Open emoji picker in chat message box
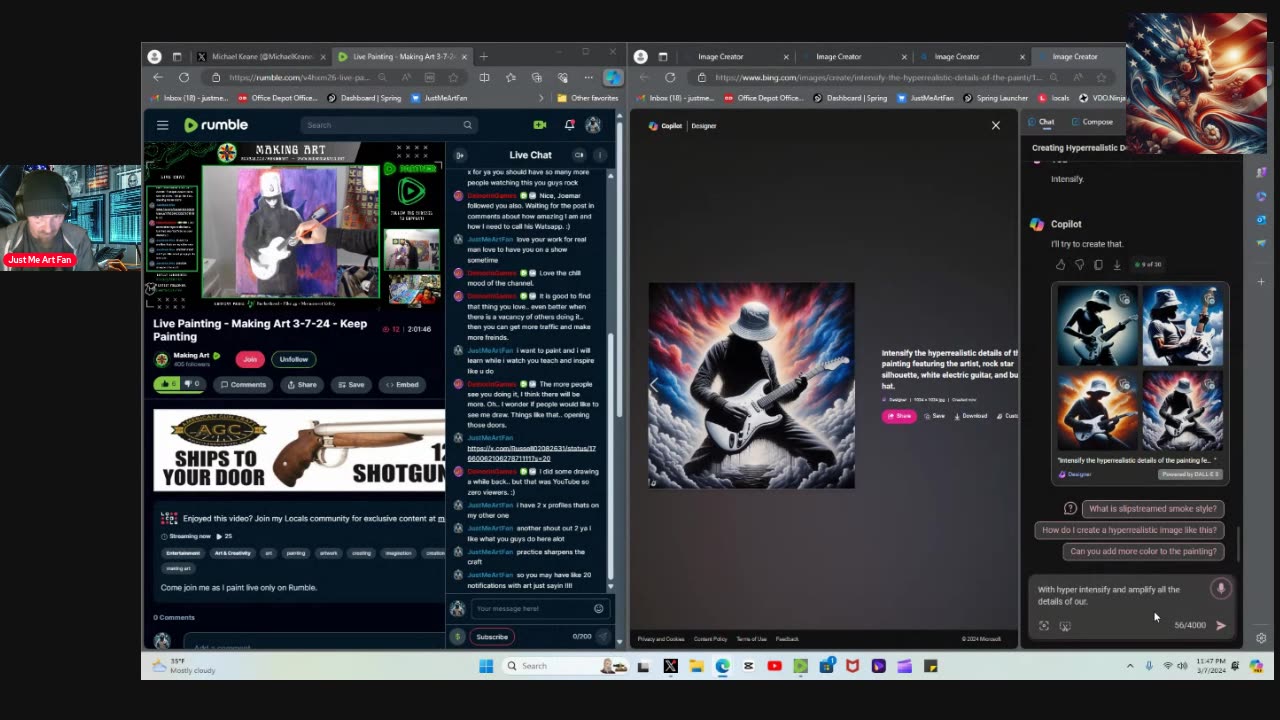The image size is (1280, 720). 599,608
